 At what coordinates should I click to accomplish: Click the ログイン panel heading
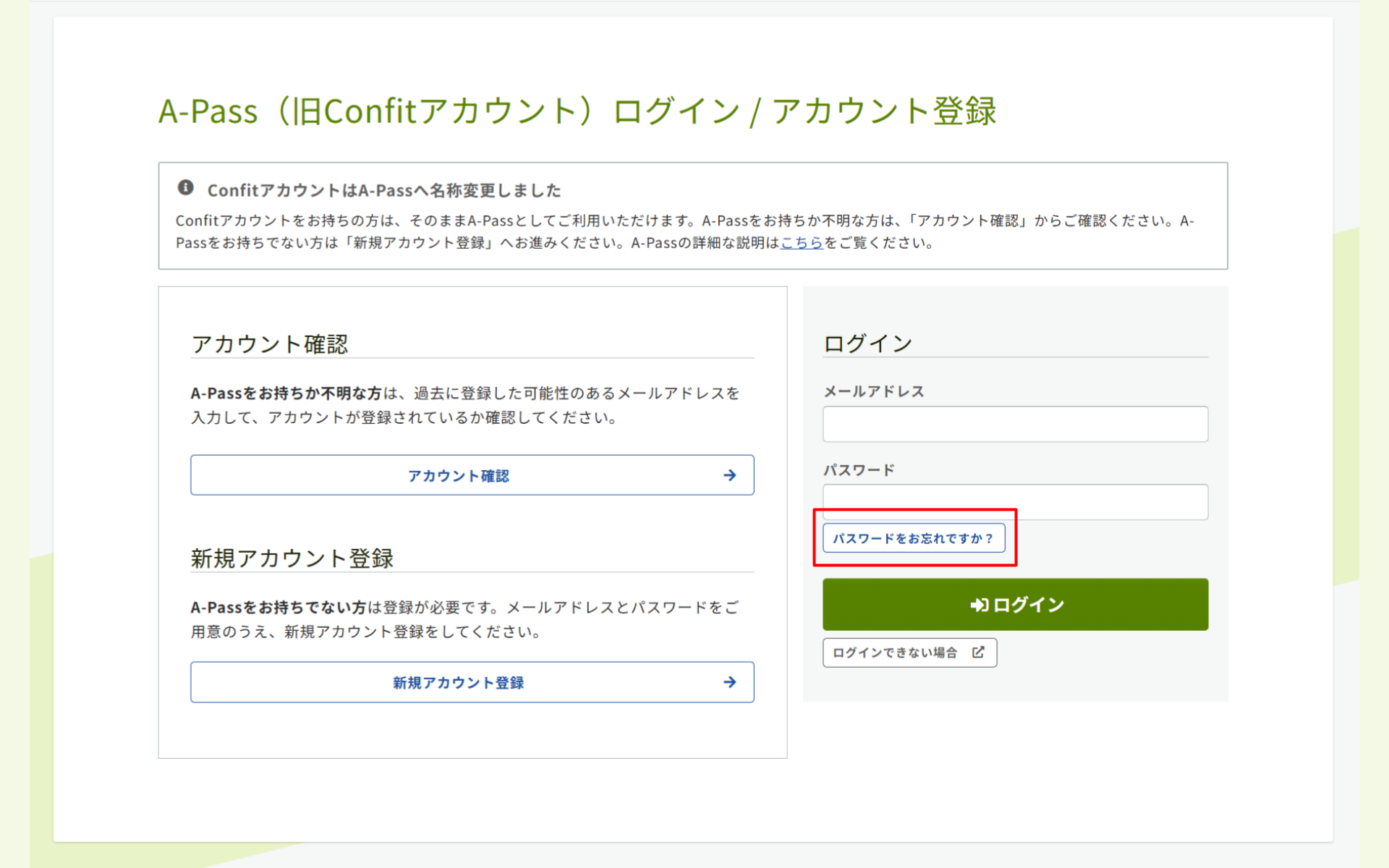(867, 344)
